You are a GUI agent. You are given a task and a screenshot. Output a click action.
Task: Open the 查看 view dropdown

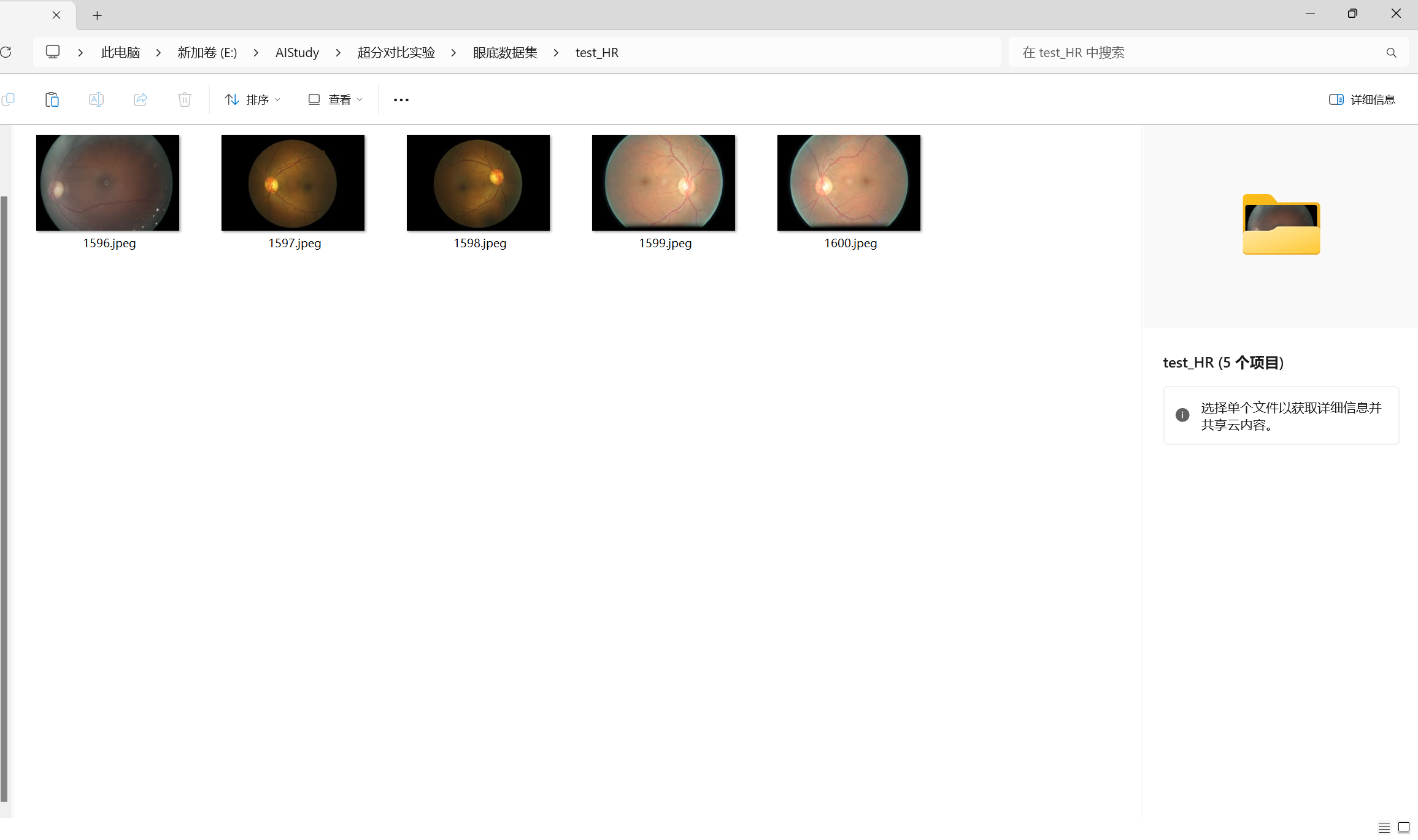(x=335, y=99)
